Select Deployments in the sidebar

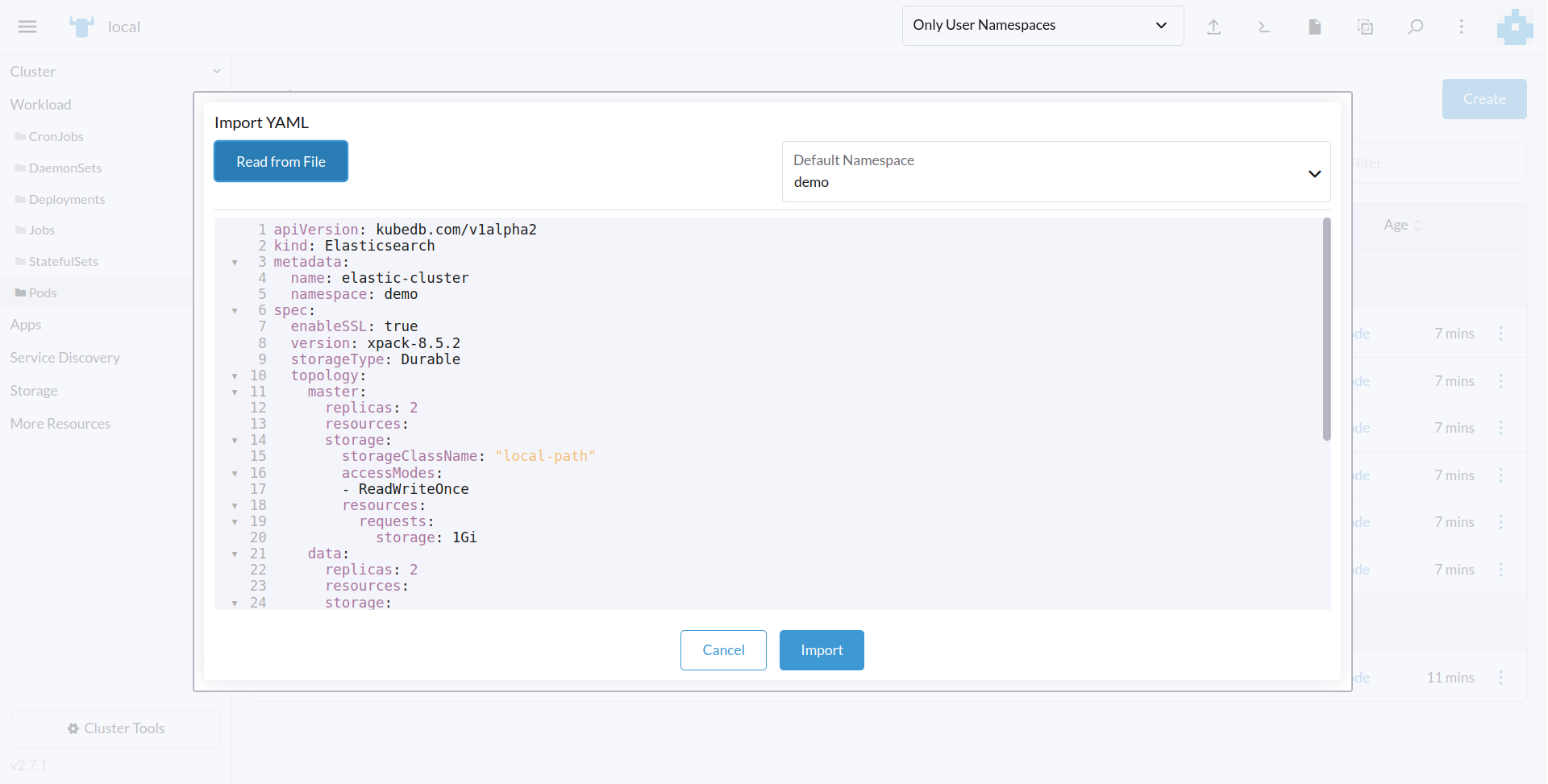tap(67, 199)
